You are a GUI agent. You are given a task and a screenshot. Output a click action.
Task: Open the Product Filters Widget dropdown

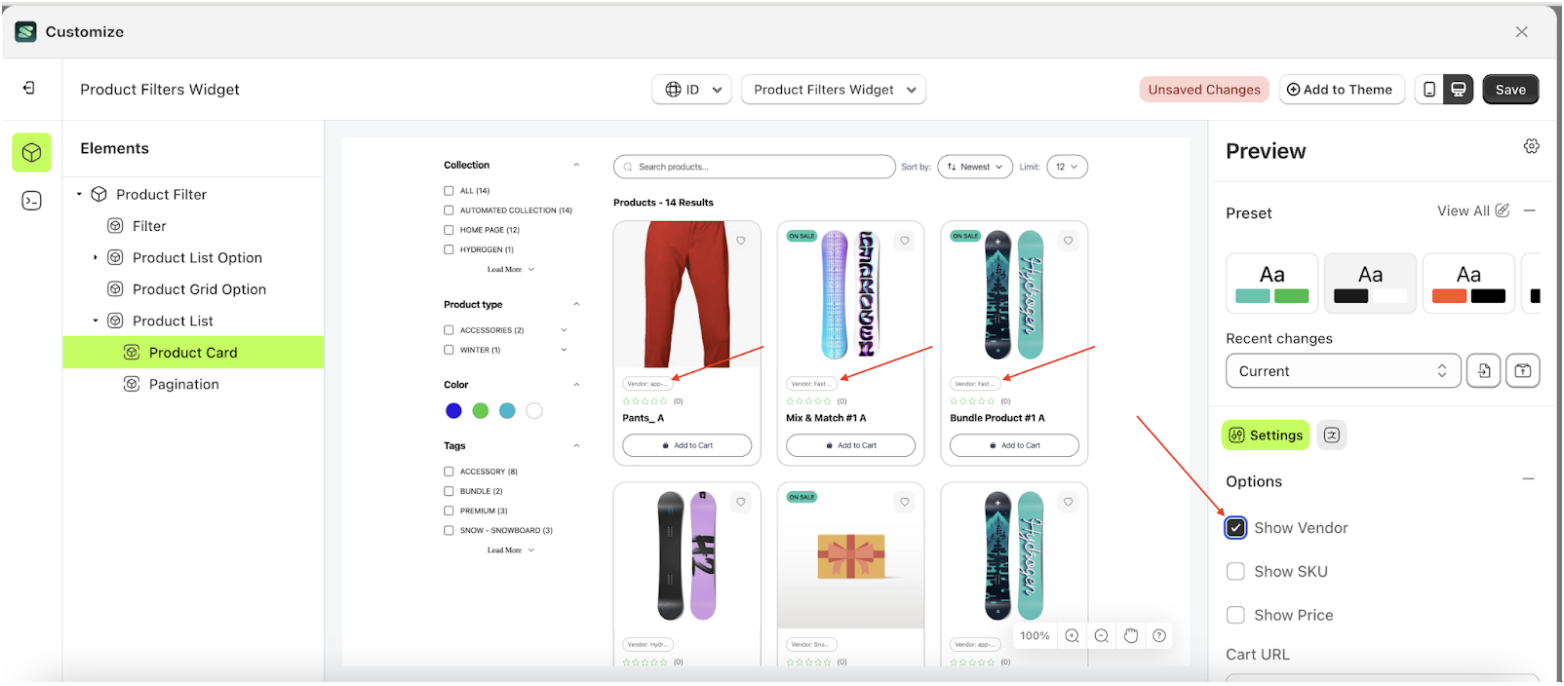click(833, 90)
